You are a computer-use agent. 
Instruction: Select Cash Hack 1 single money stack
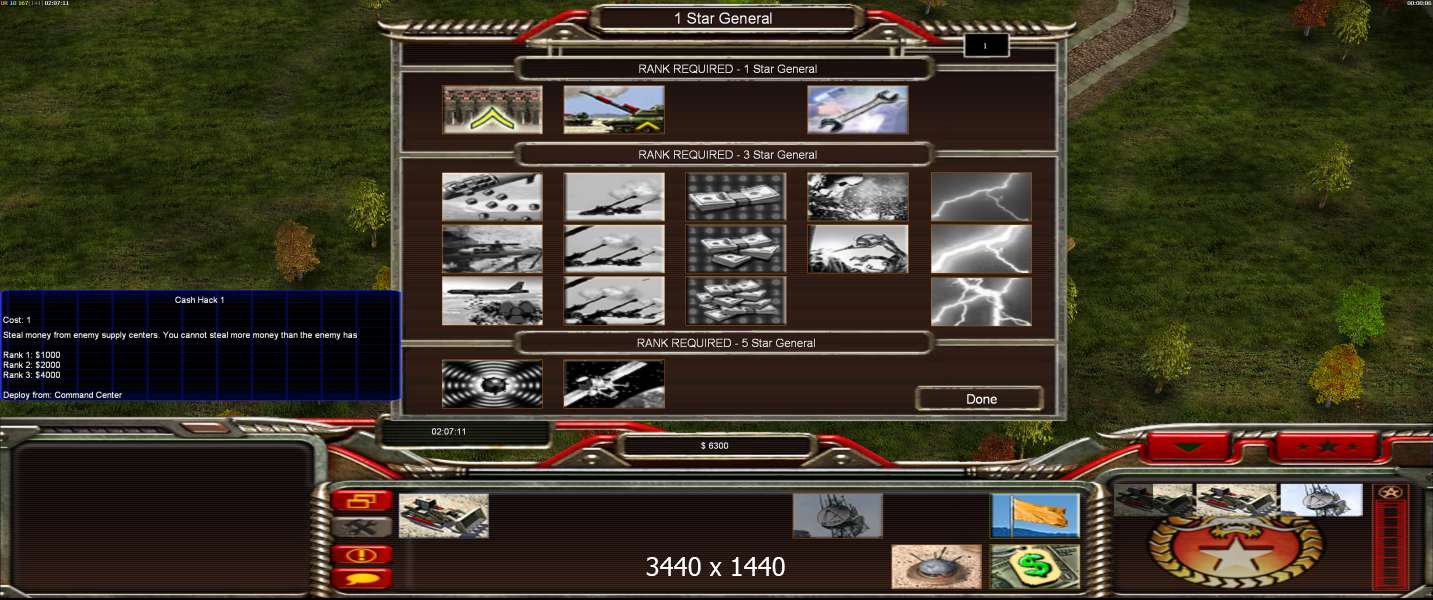[736, 197]
